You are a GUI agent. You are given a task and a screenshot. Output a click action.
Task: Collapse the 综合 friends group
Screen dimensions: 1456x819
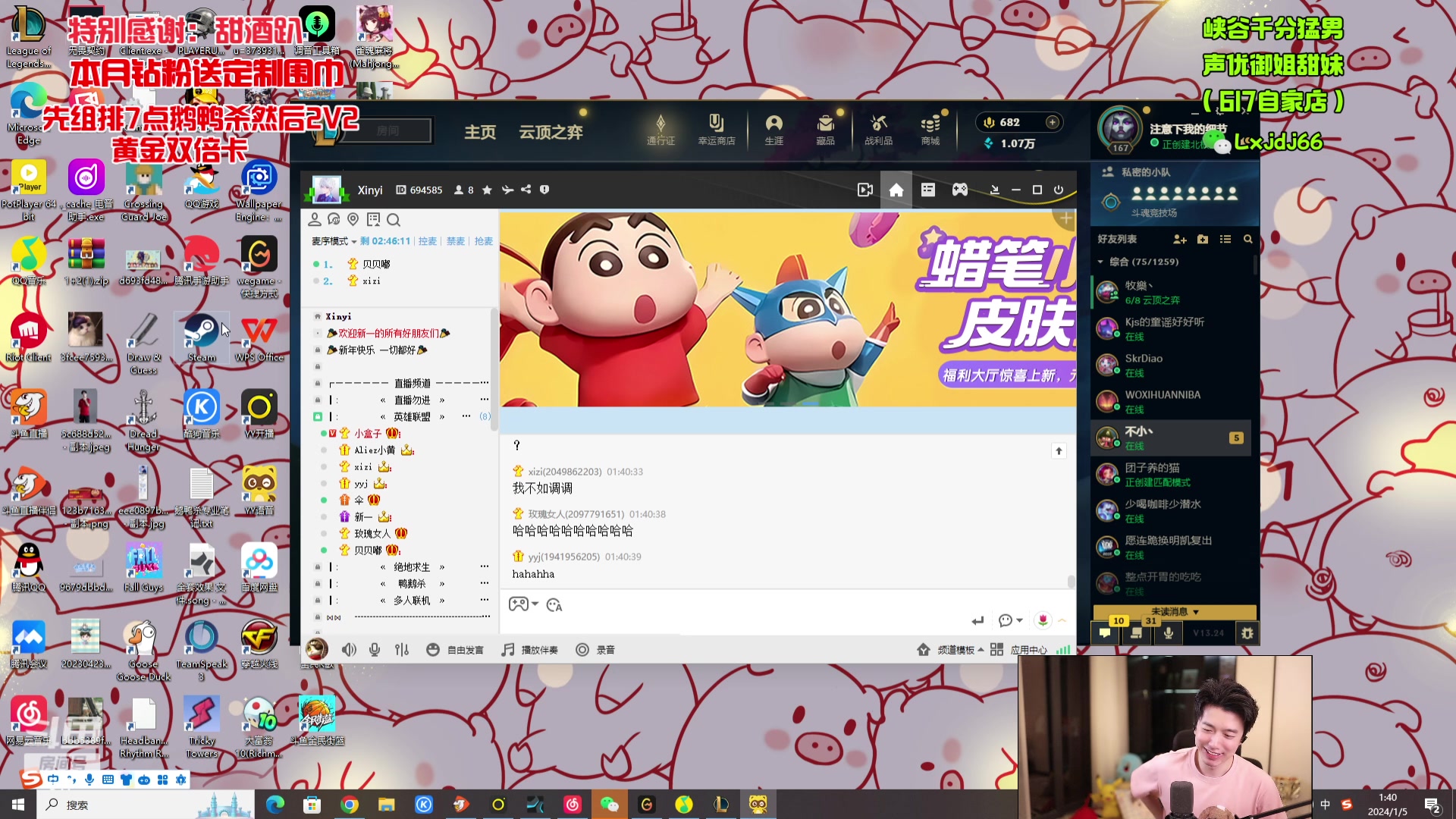pos(1100,262)
